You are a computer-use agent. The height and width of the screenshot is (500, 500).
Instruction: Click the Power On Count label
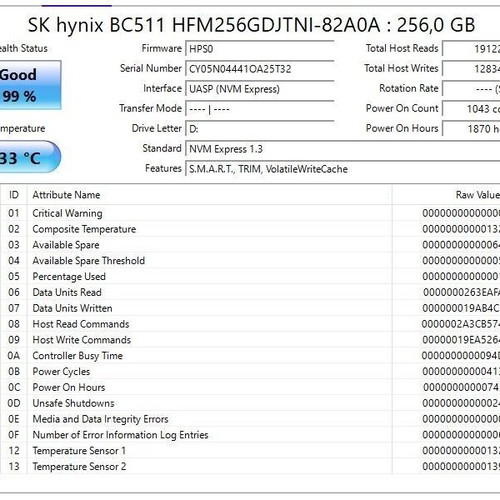[x=402, y=108]
